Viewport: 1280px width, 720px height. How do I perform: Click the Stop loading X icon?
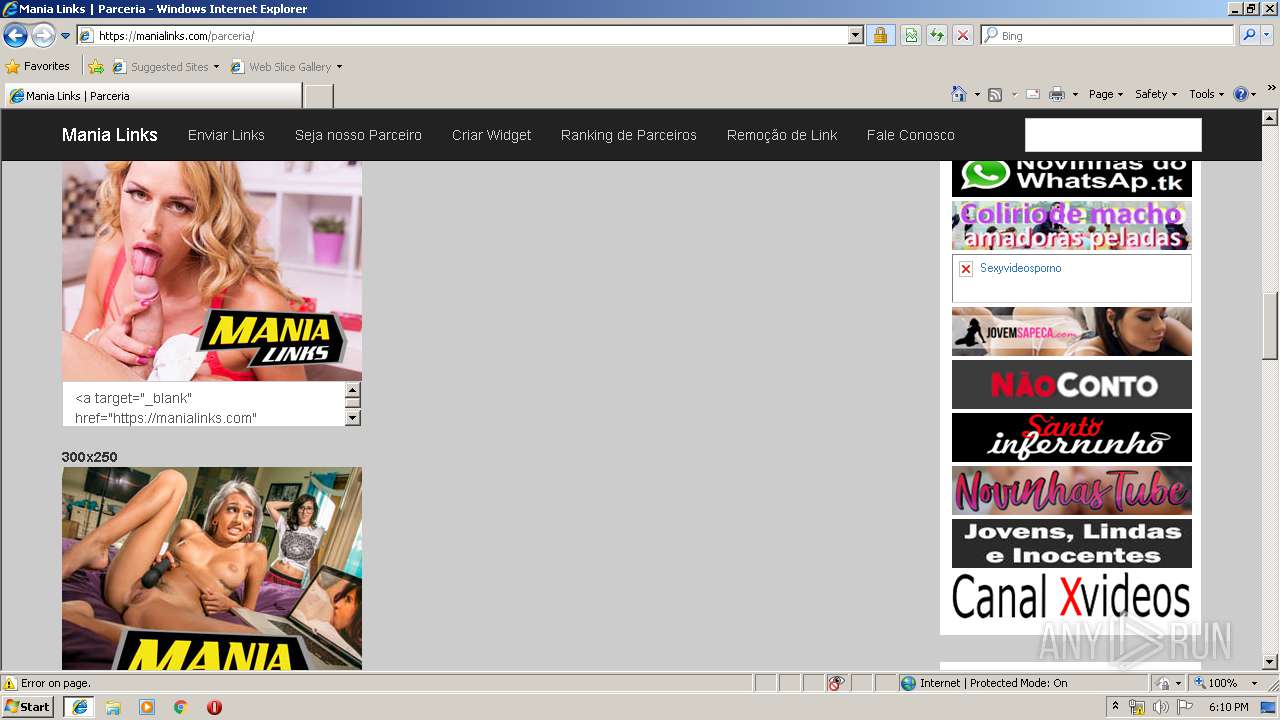click(x=963, y=36)
